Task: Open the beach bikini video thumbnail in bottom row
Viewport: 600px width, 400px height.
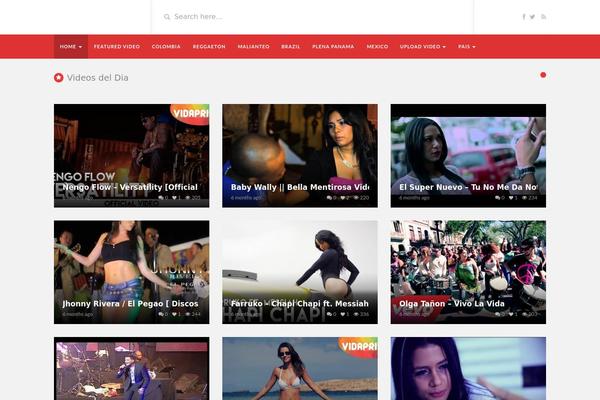Action: point(300,369)
